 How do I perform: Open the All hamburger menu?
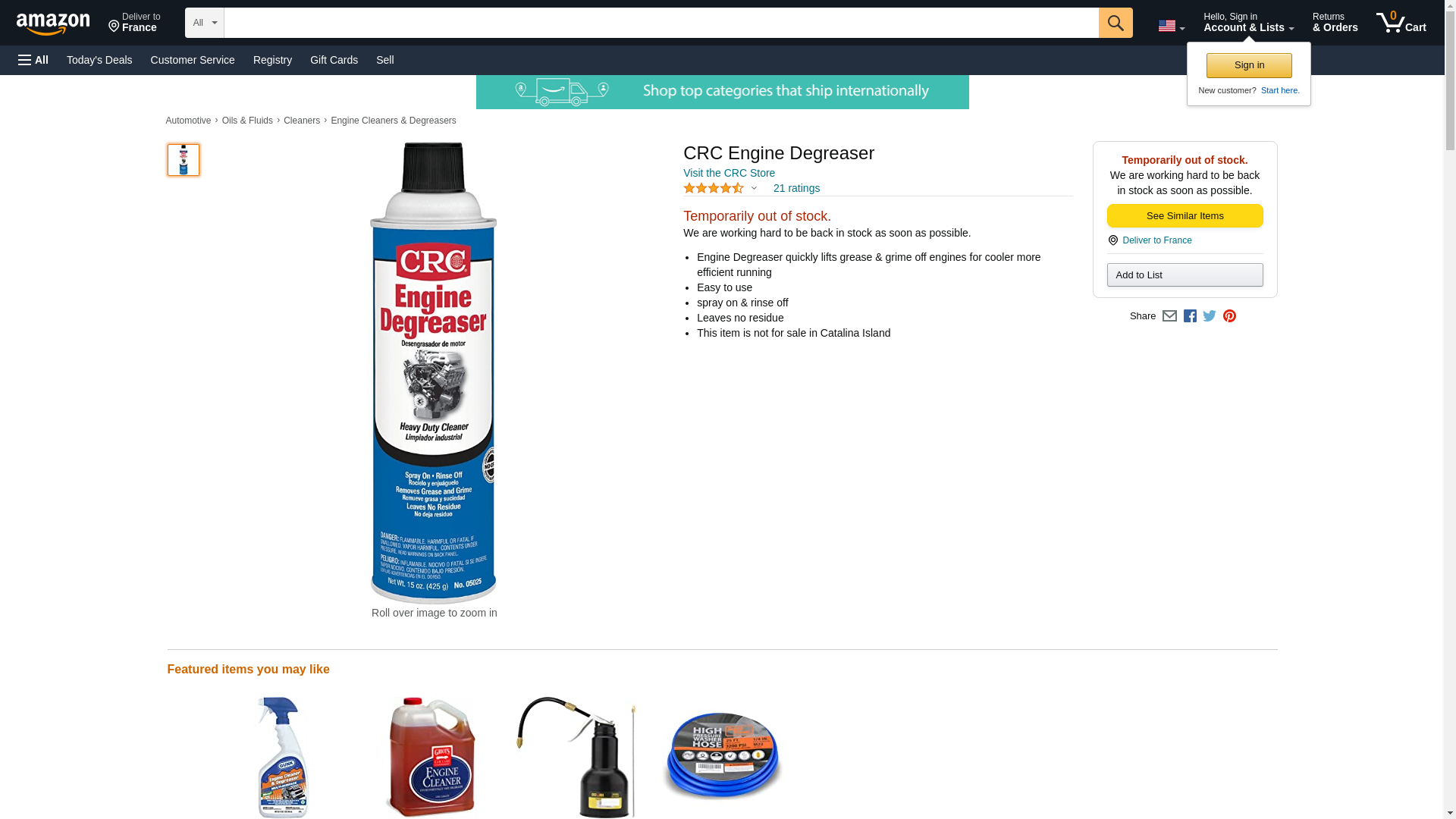(33, 60)
